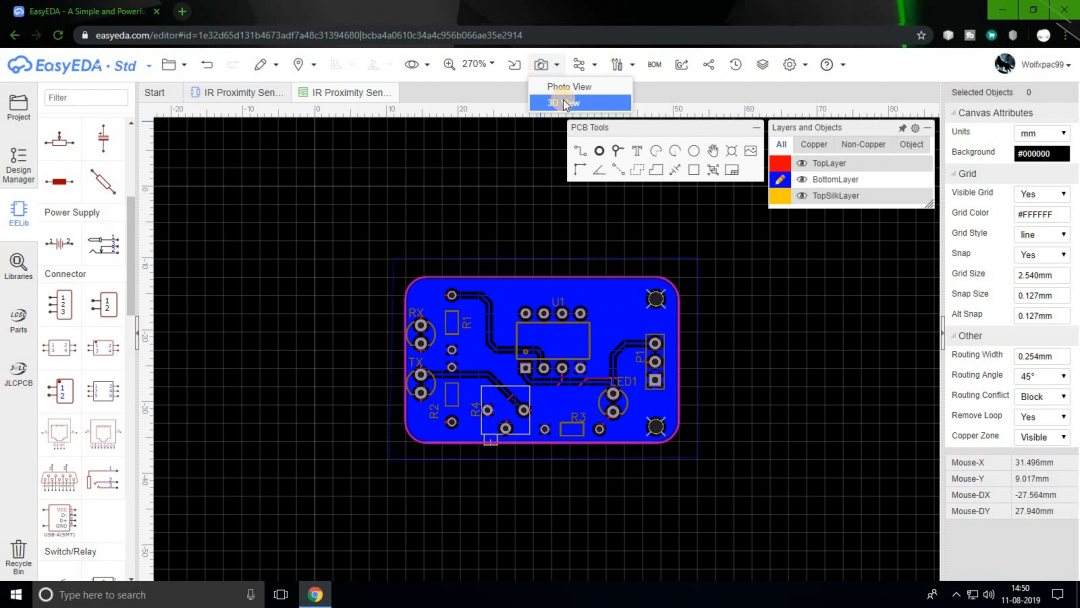The height and width of the screenshot is (608, 1080).
Task: Click the Background color swatch
Action: (1041, 152)
